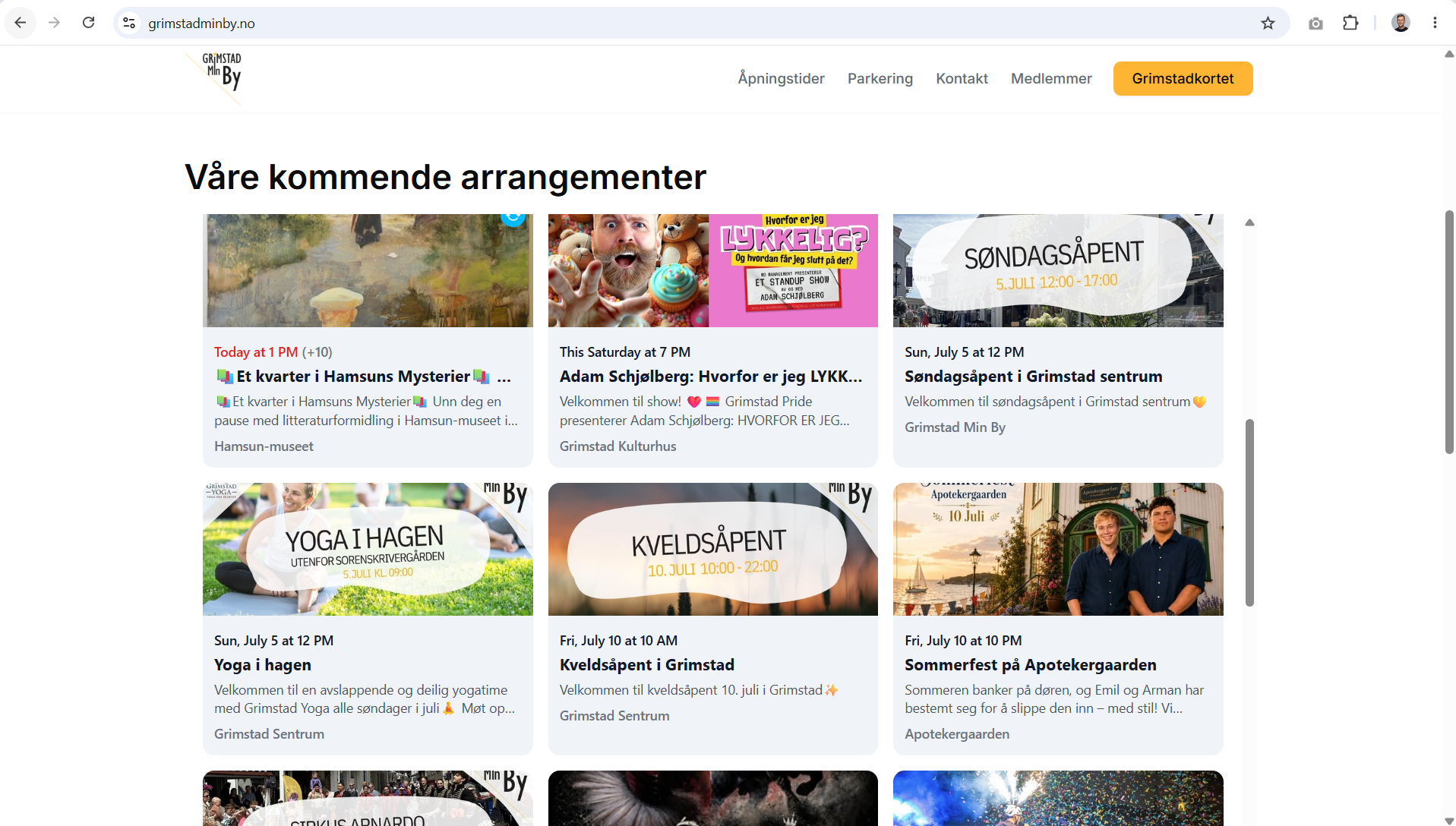1456x826 pixels.
Task: Click the Våre kommende arrangementer heading
Action: pyautogui.click(x=446, y=177)
